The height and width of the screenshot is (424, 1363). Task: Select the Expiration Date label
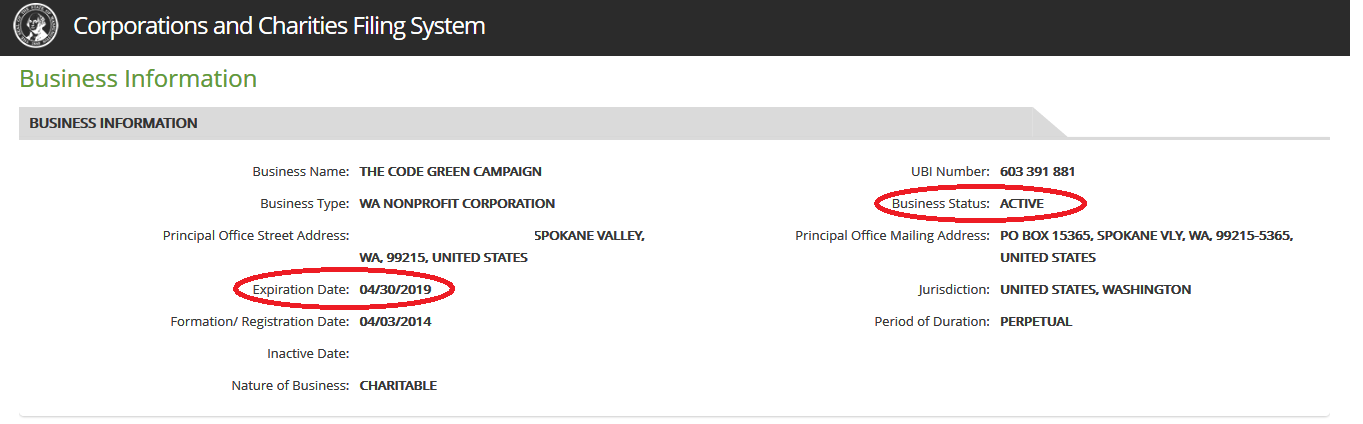299,289
